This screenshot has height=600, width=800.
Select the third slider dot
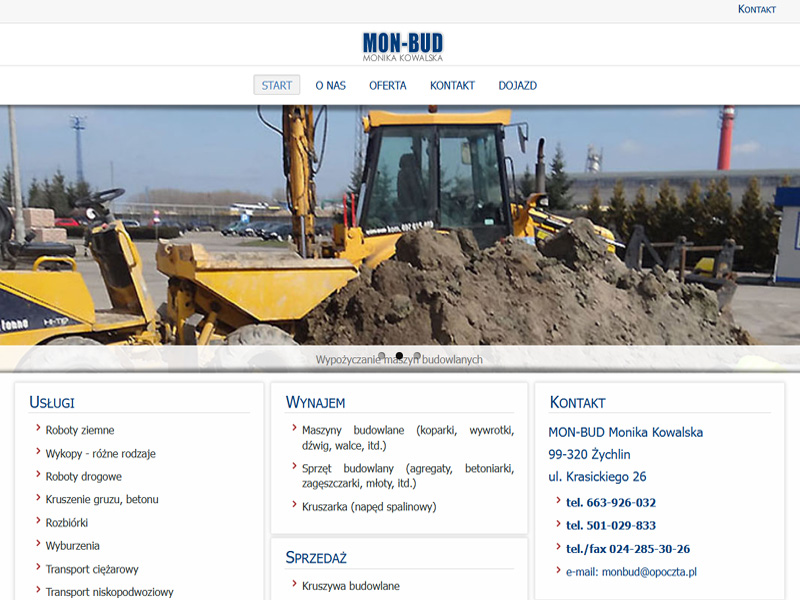coord(417,356)
